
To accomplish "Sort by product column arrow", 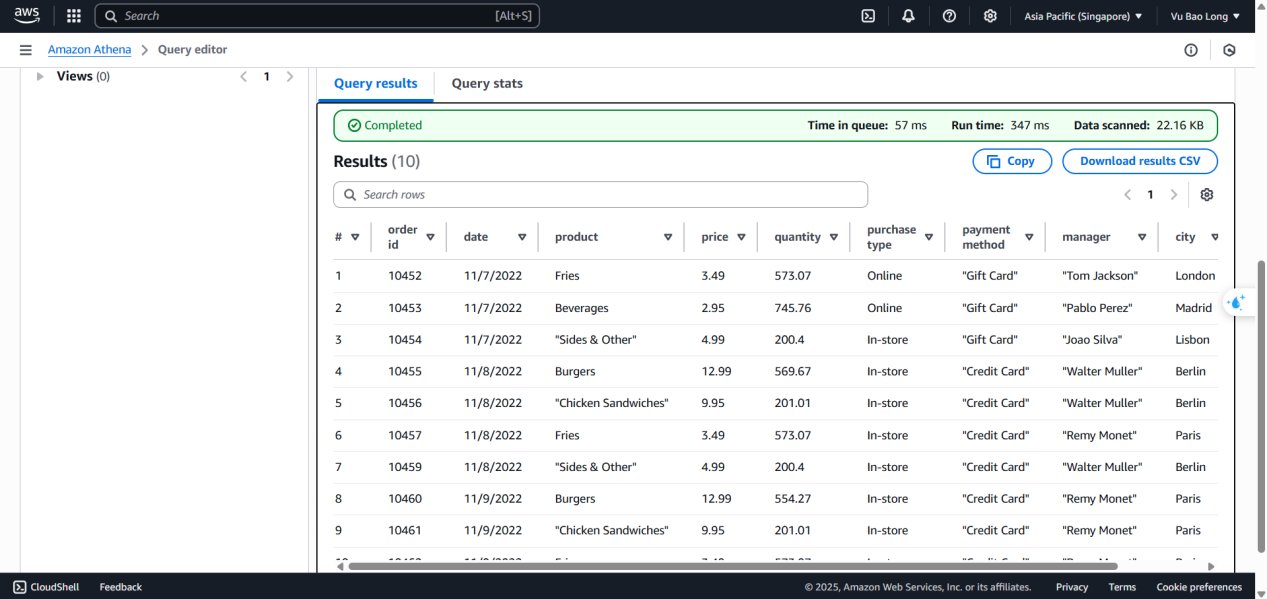I will point(668,237).
